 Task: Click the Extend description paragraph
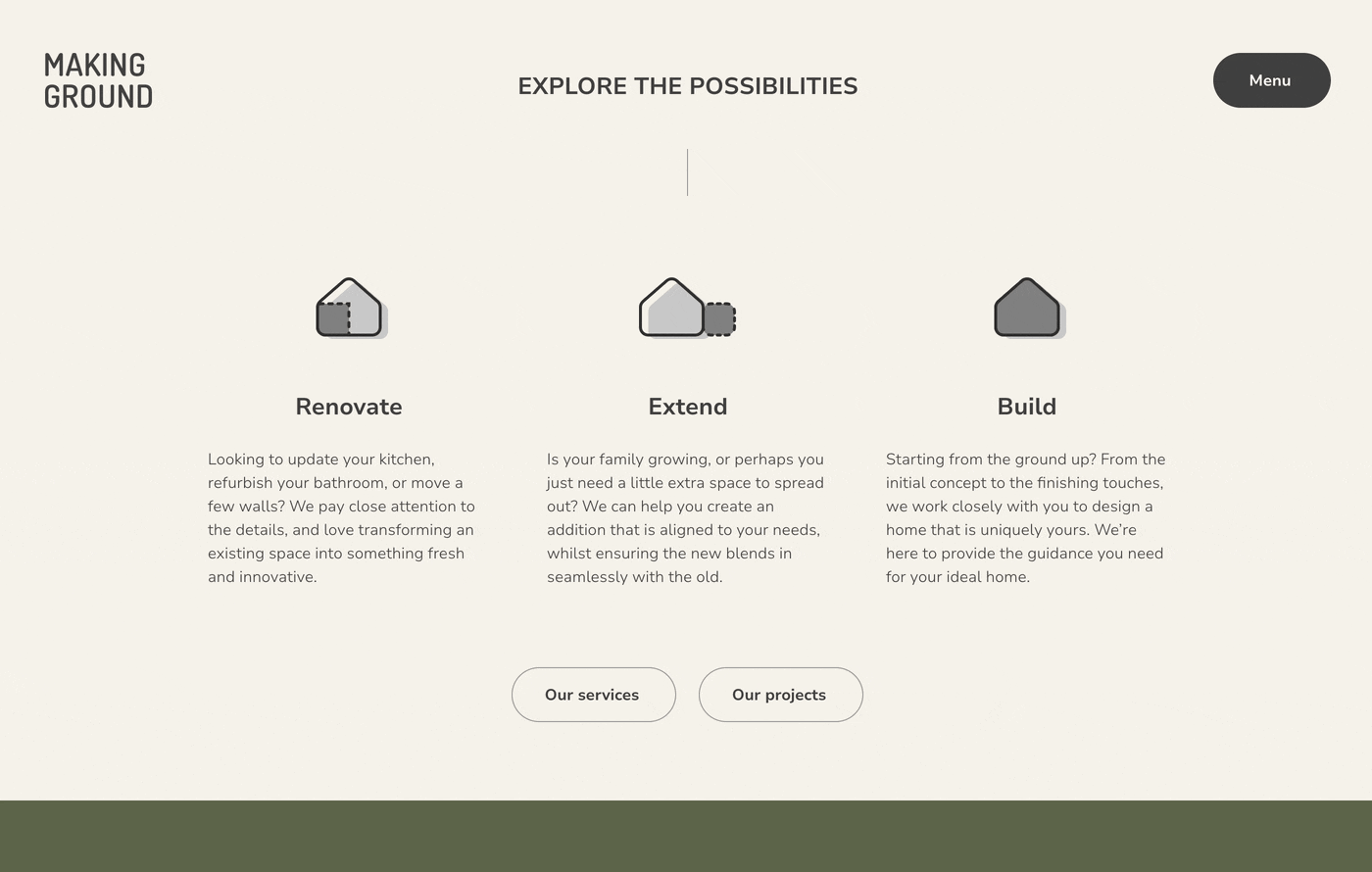click(686, 518)
